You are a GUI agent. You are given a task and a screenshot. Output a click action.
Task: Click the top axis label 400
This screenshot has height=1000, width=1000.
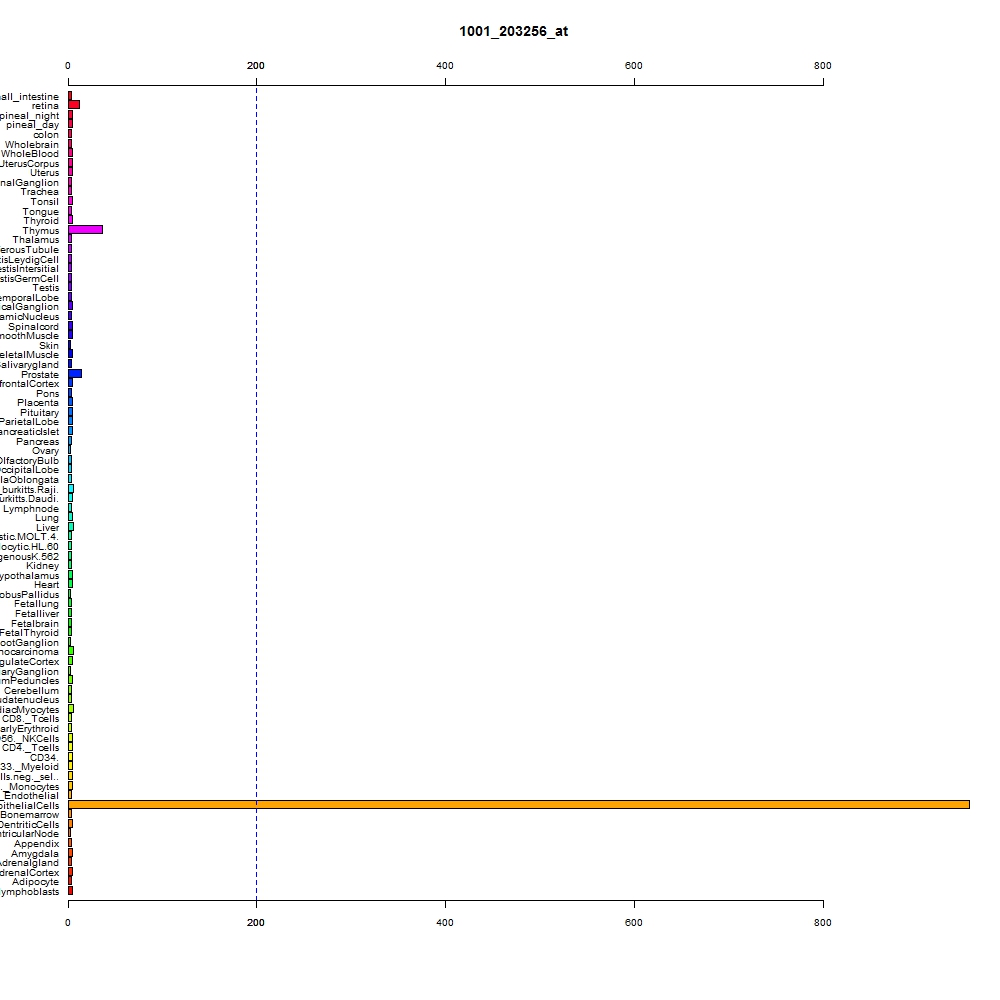445,66
